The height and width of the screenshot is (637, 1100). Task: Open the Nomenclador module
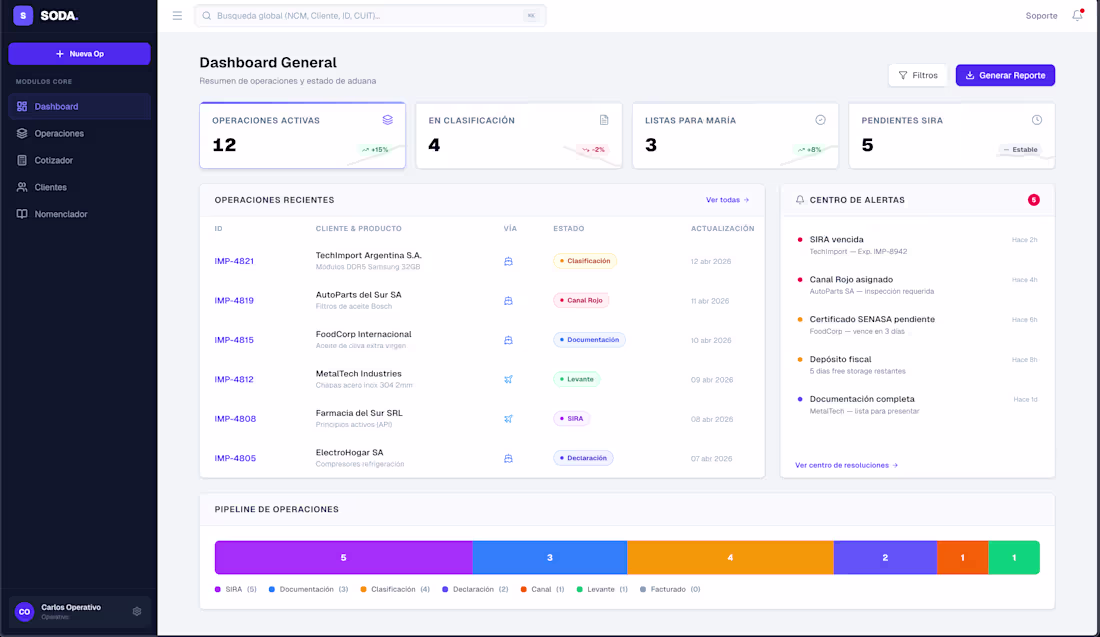[x=60, y=214]
